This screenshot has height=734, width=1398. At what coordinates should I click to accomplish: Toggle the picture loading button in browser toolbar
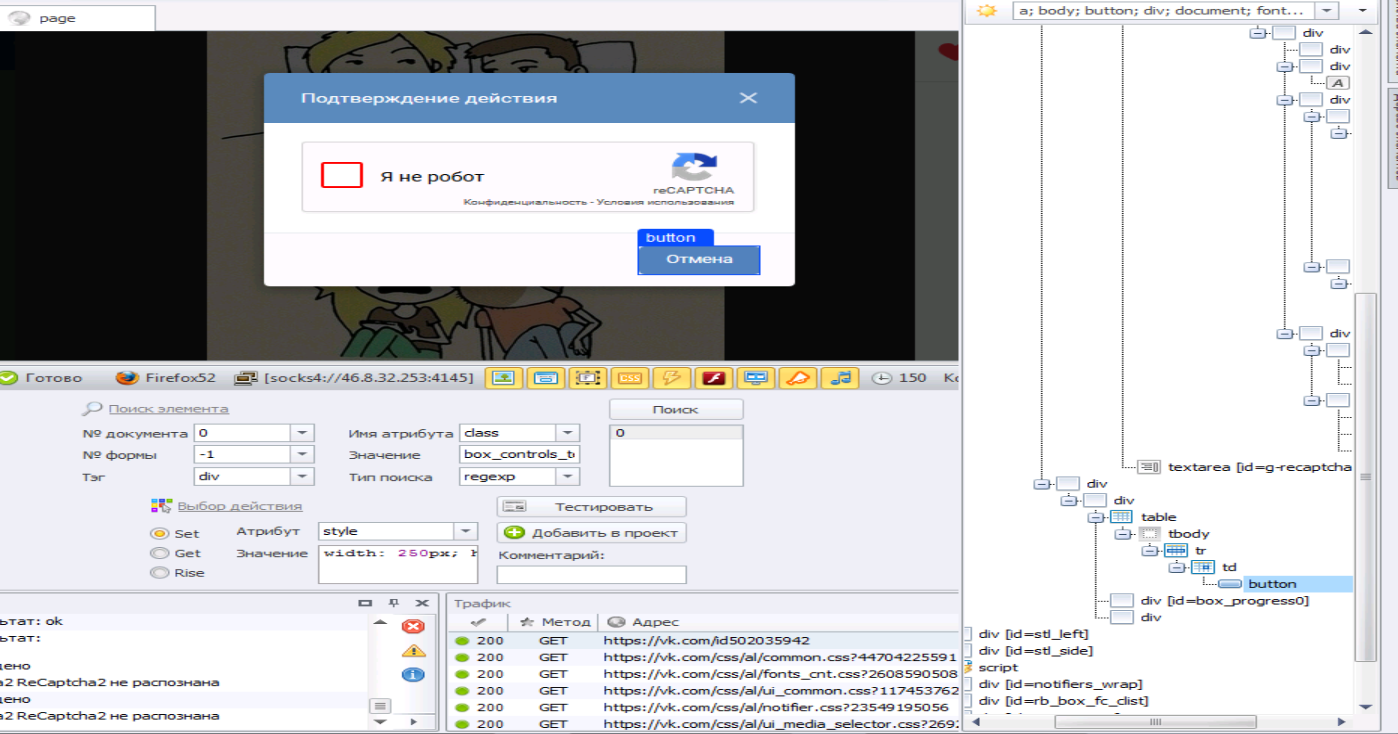(x=504, y=378)
